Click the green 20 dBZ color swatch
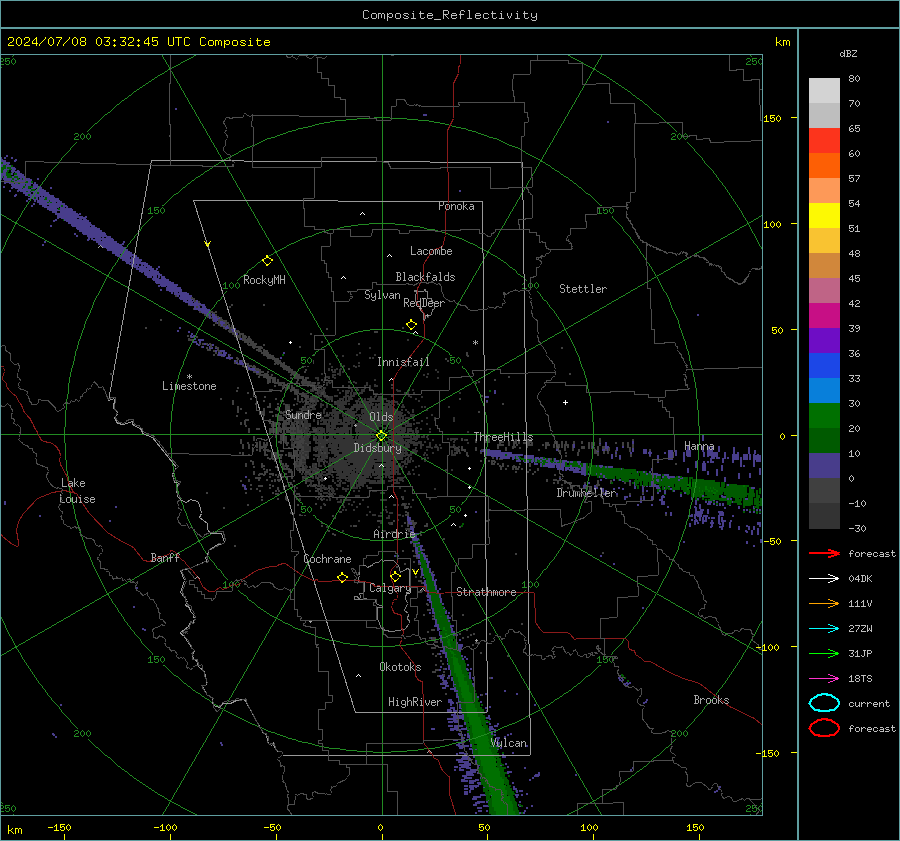The width and height of the screenshot is (900, 841). pyautogui.click(x=824, y=415)
